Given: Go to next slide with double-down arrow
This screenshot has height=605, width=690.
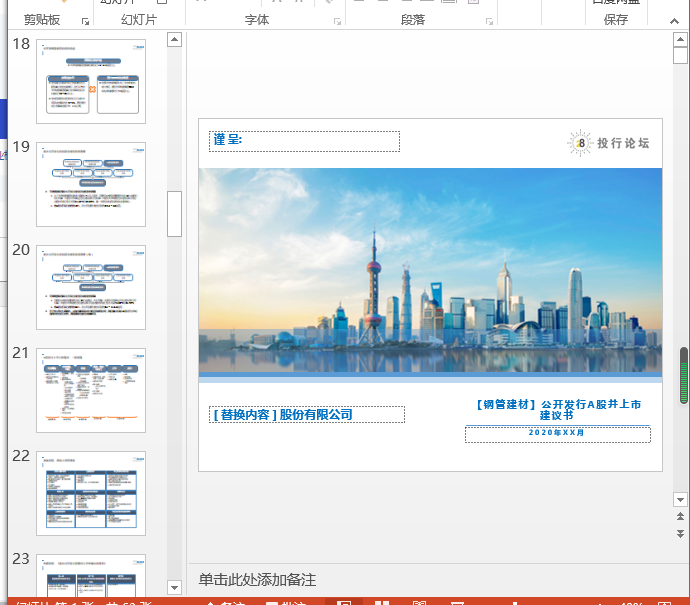Looking at the screenshot, I should pos(680,534).
